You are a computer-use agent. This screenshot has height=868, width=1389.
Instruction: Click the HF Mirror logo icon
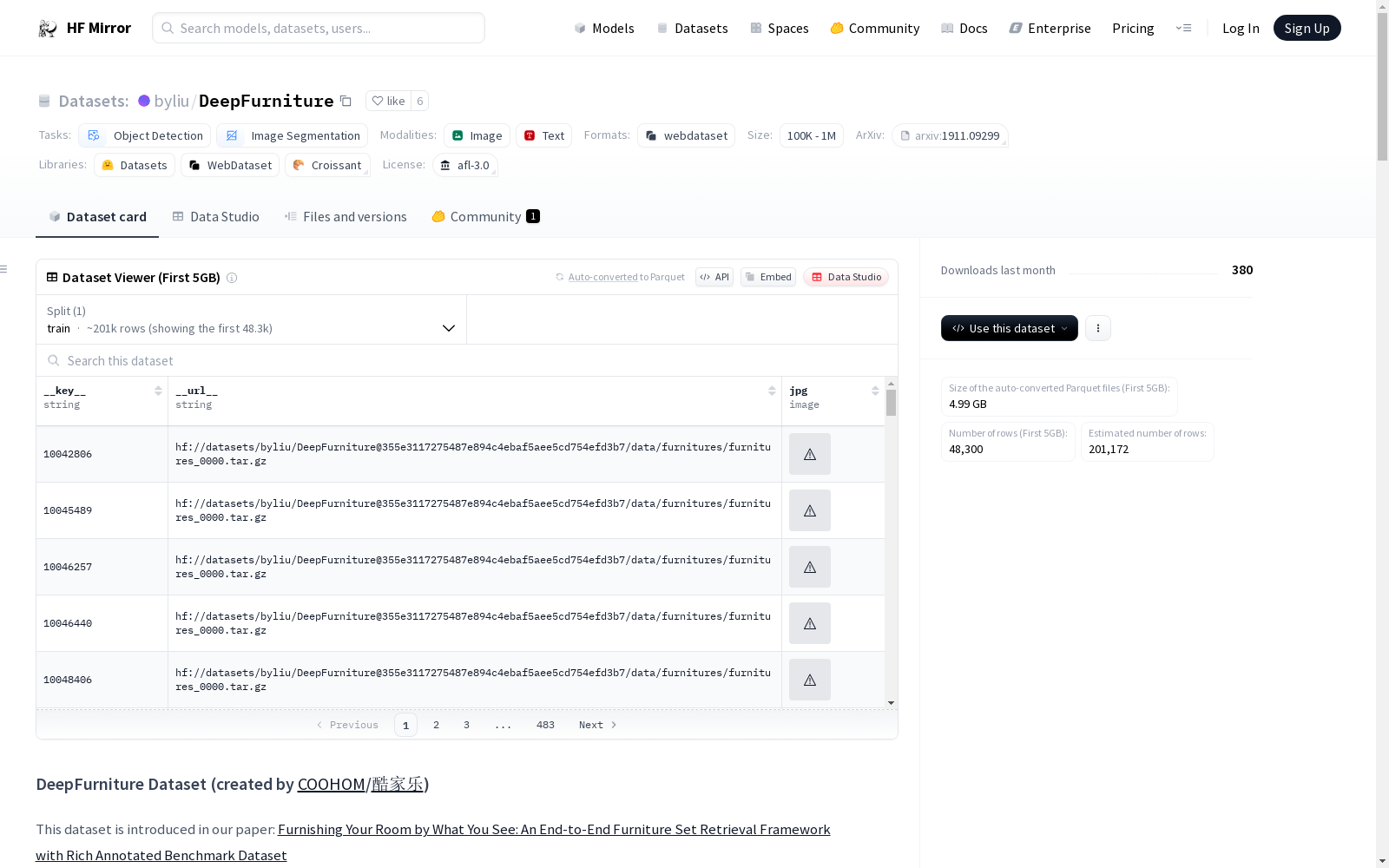pos(48,29)
